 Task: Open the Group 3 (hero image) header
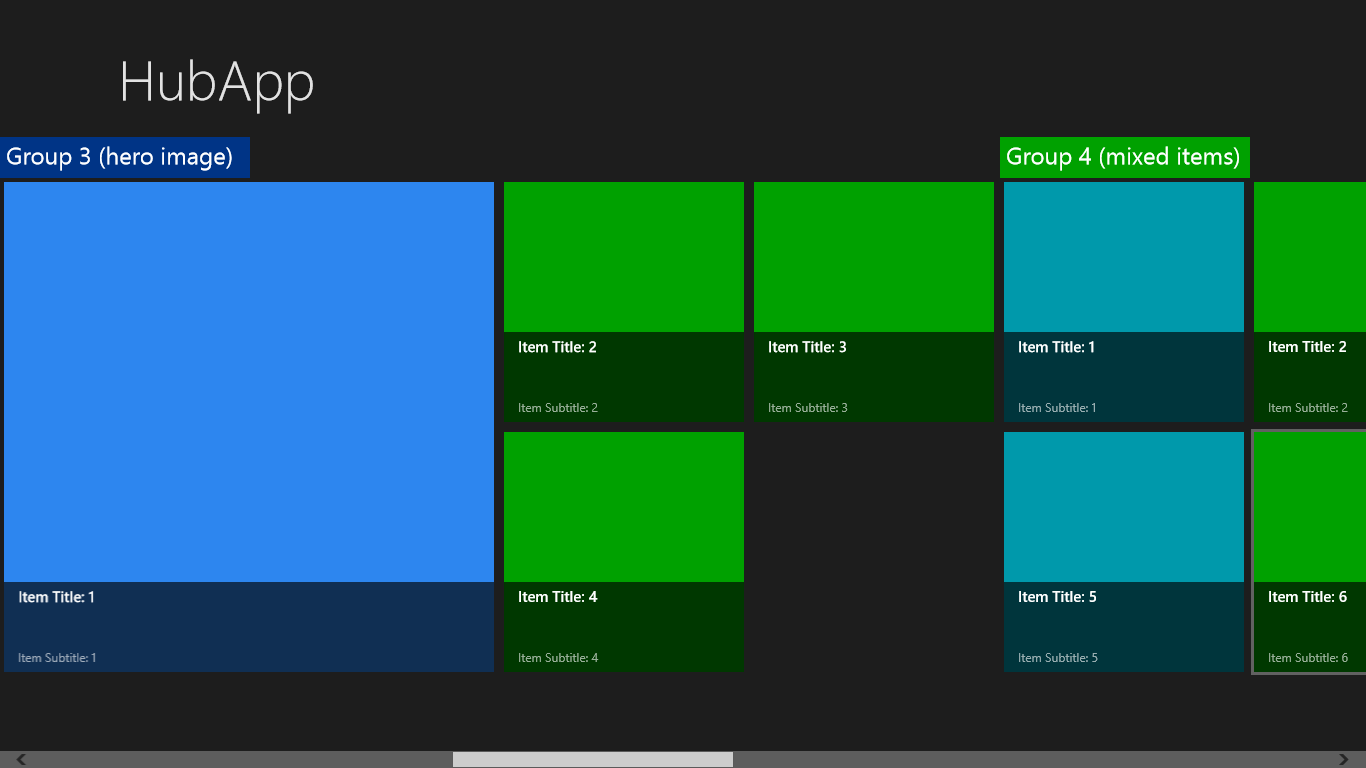coord(125,157)
